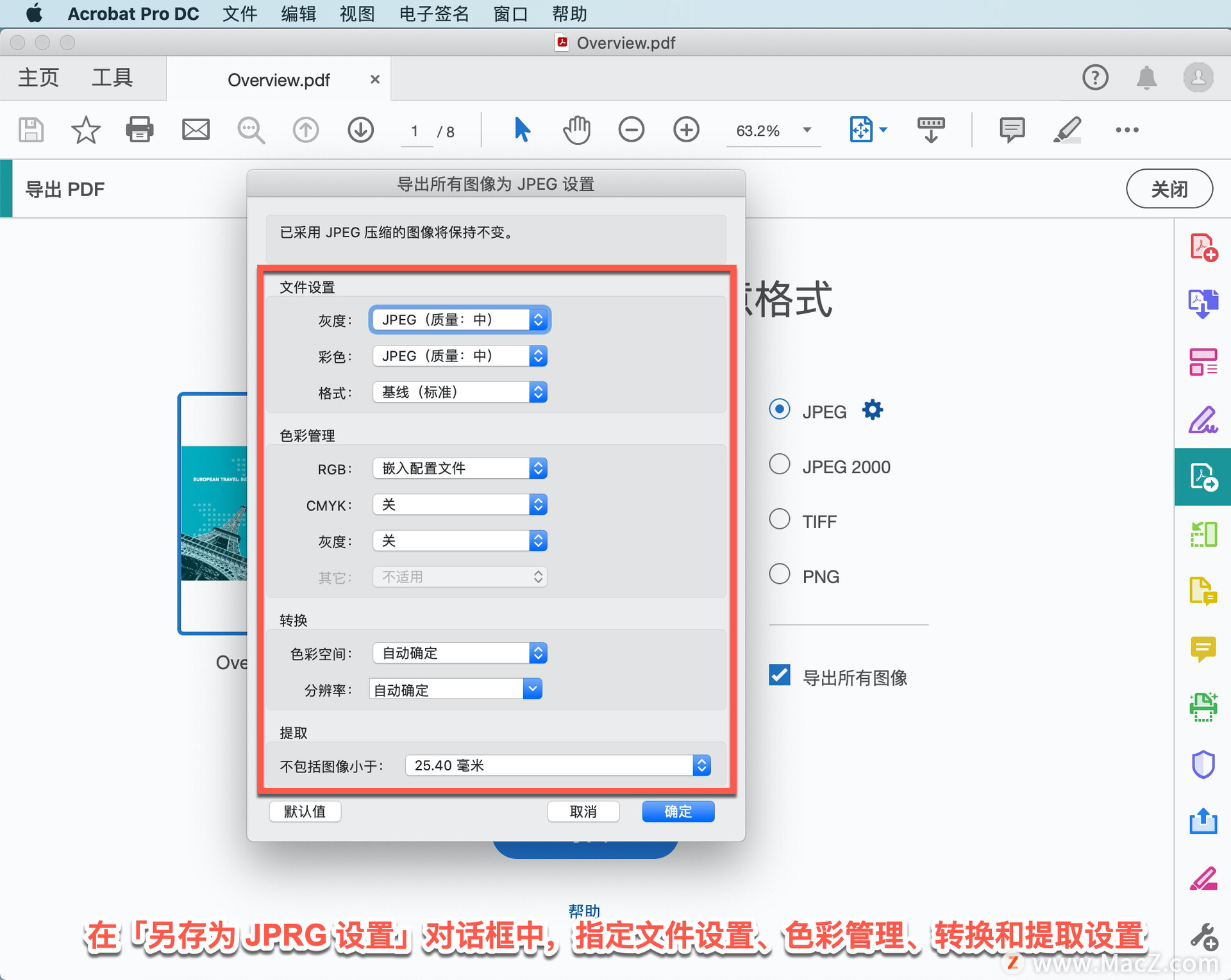Click the page number input field

click(x=415, y=131)
